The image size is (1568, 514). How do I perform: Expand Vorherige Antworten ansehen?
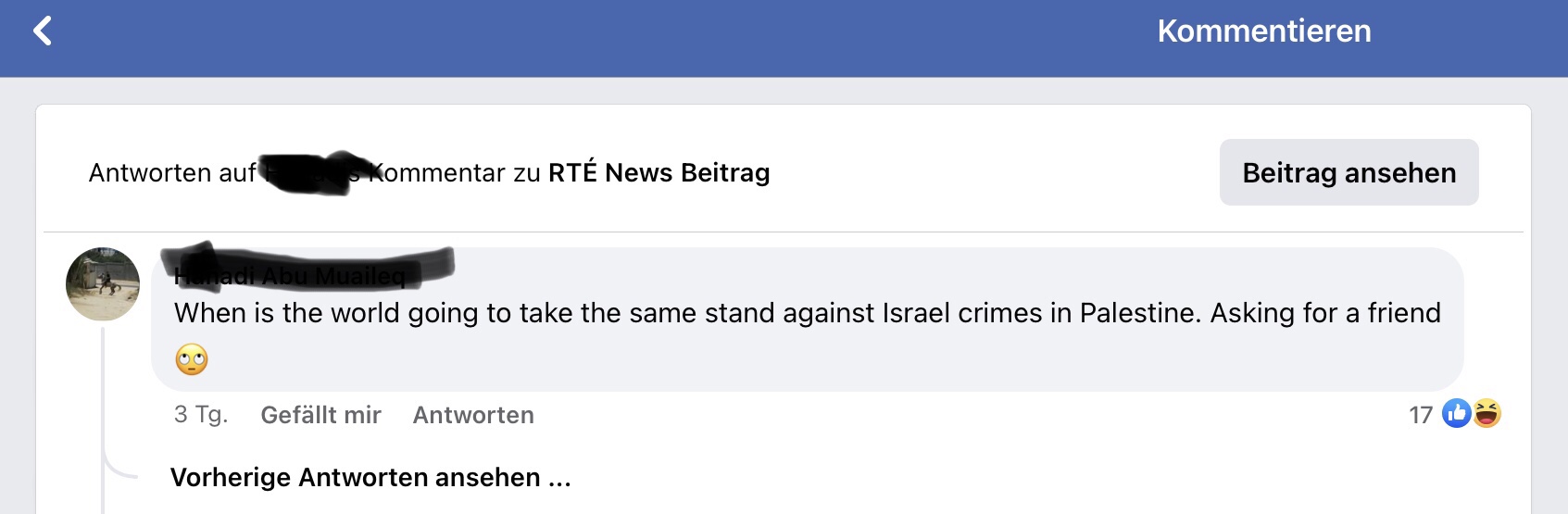pos(370,477)
